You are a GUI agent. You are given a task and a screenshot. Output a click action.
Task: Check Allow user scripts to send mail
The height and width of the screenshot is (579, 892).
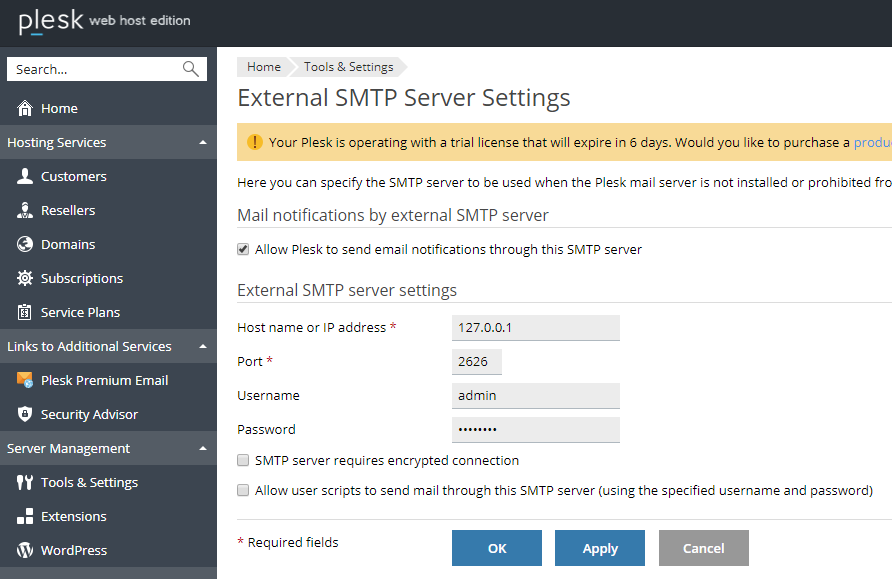pyautogui.click(x=243, y=491)
